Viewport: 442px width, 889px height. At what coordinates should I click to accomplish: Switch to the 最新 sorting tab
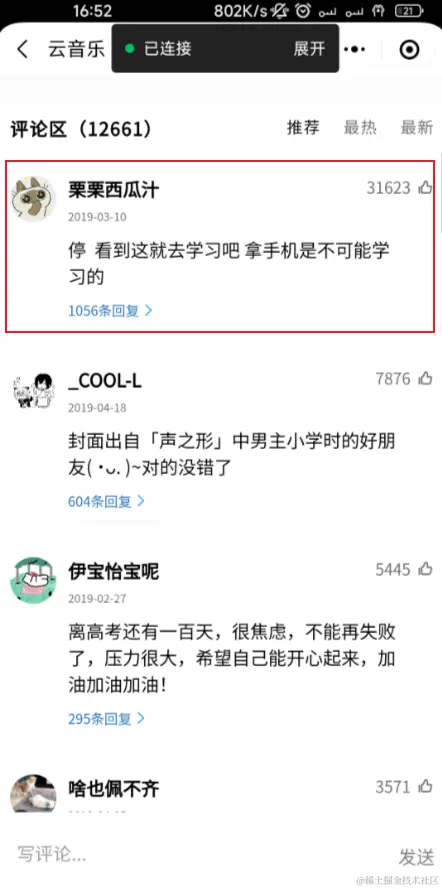[x=416, y=128]
